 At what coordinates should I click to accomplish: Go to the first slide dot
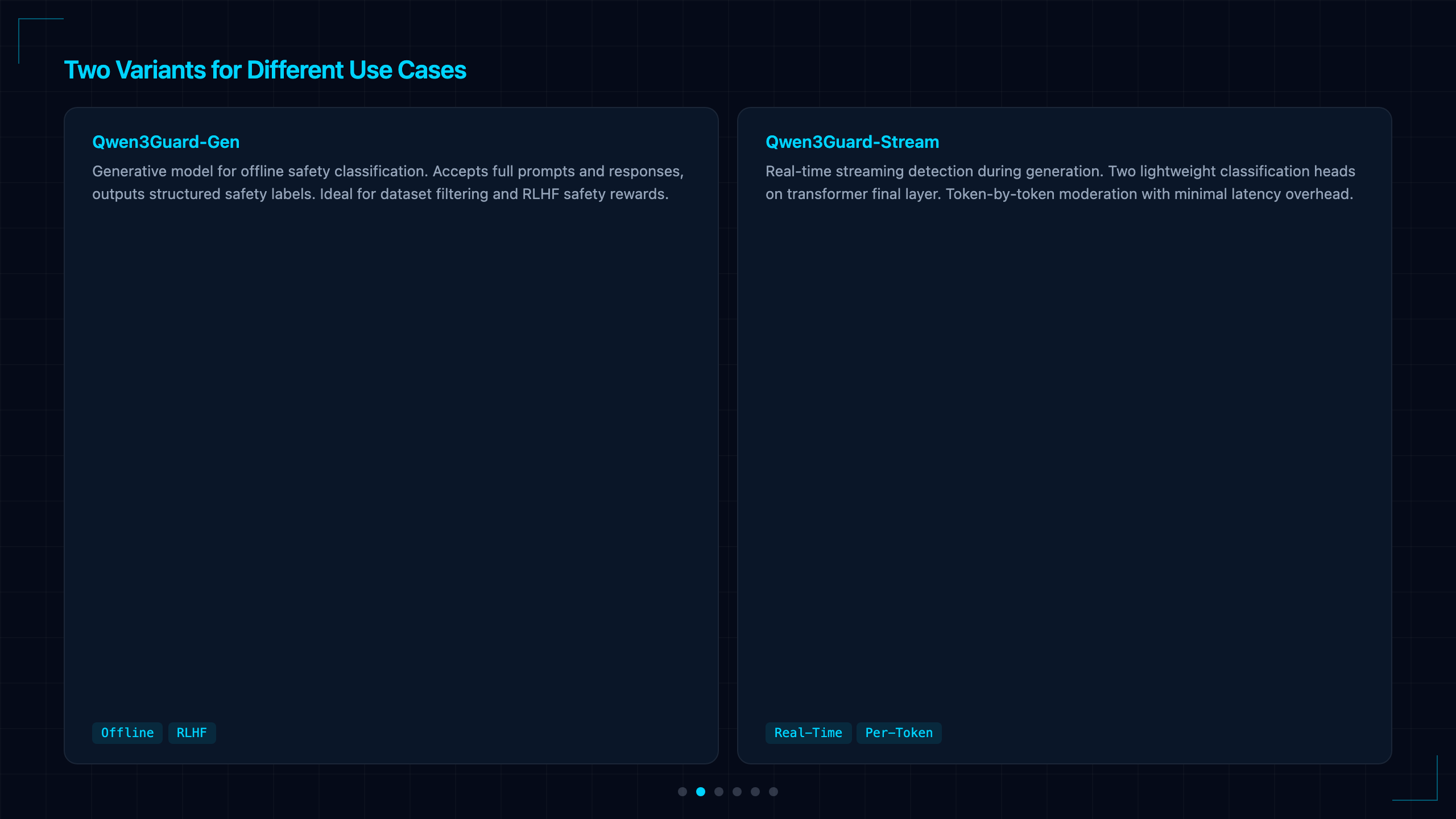tap(682, 792)
